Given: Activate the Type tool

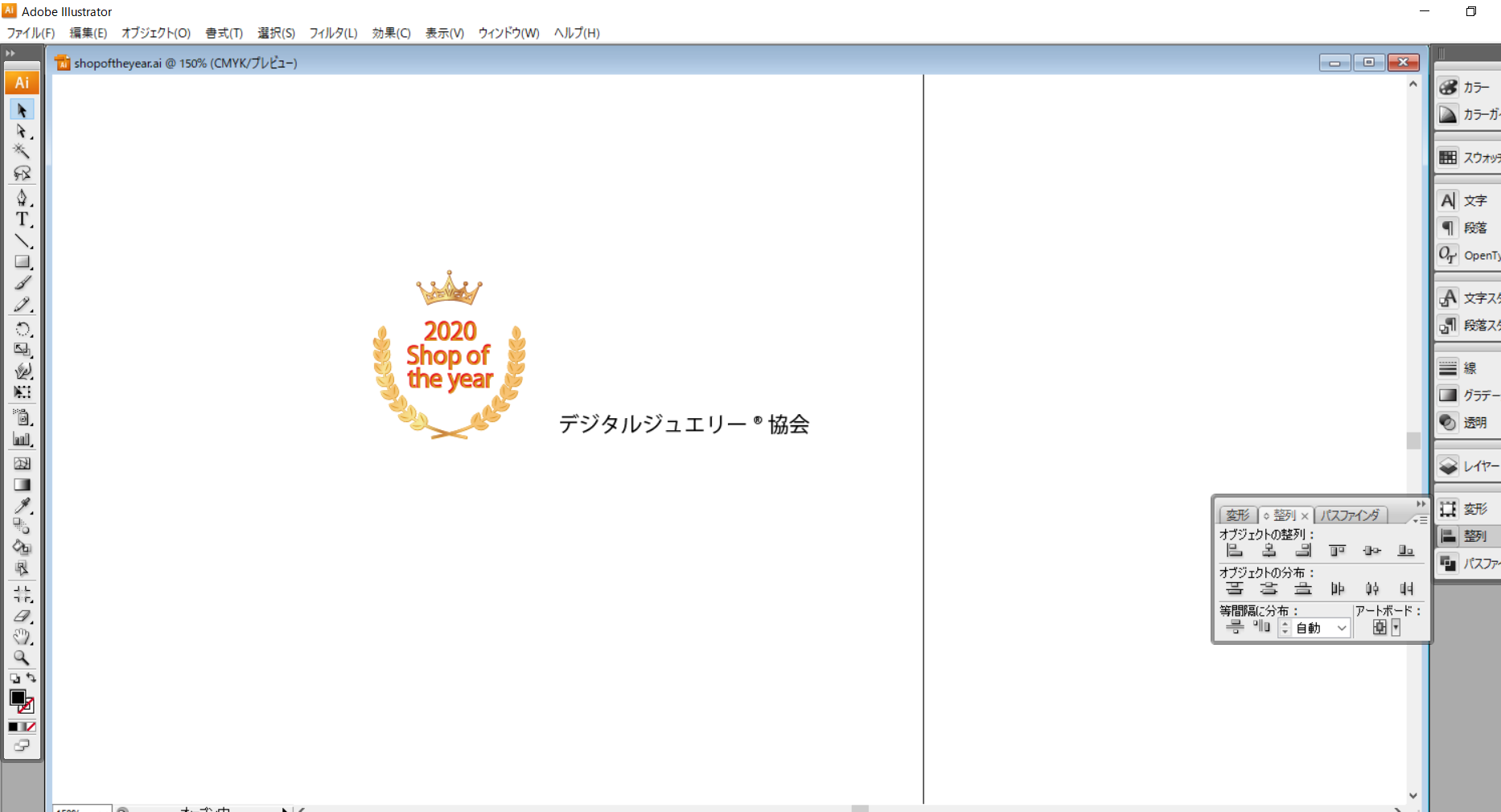Looking at the screenshot, I should tap(22, 219).
